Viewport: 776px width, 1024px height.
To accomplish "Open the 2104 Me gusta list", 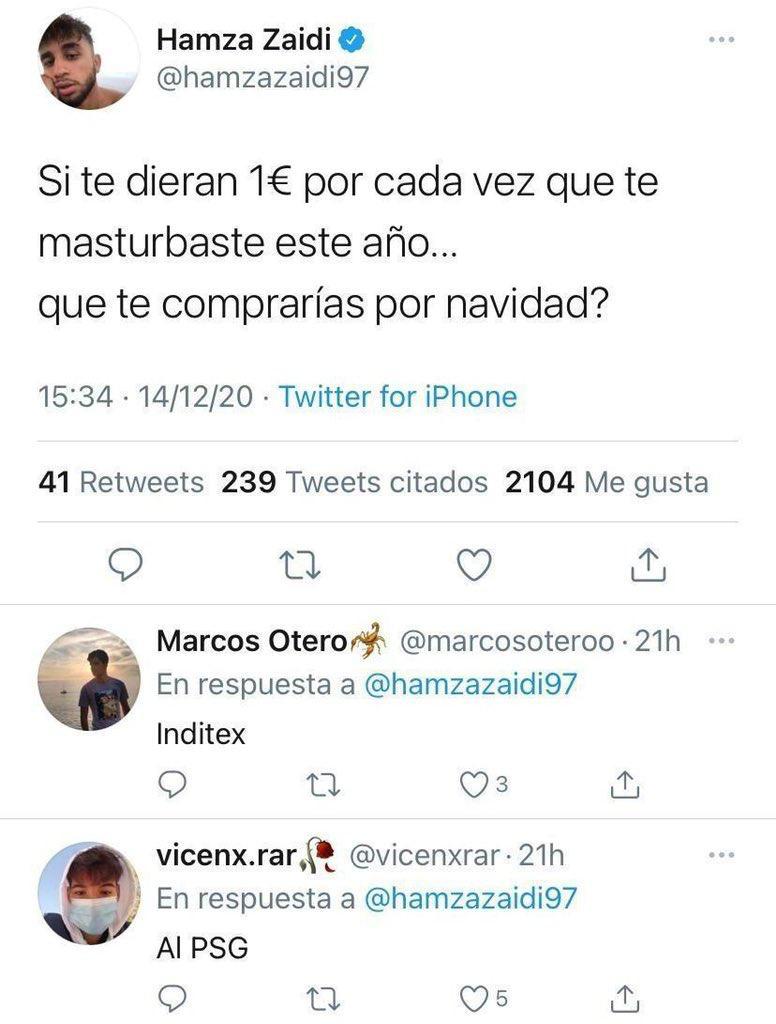I will [607, 483].
